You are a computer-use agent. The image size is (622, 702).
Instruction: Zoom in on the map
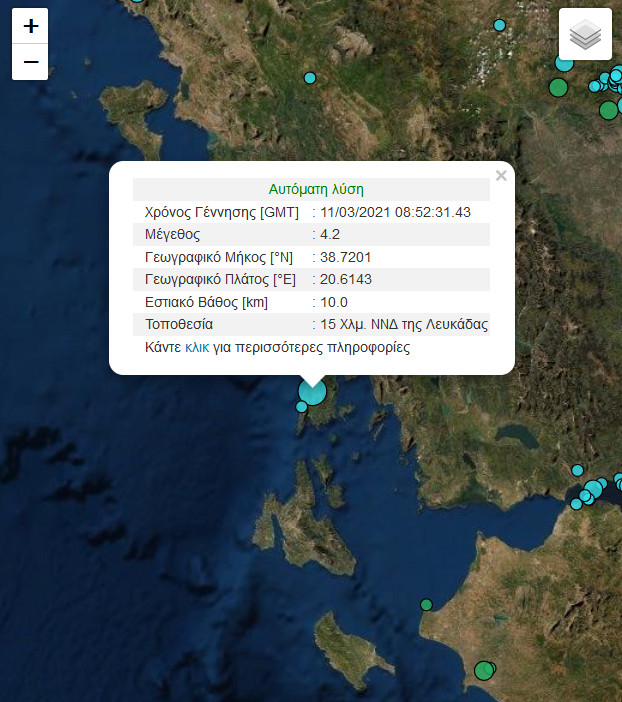click(x=31, y=26)
